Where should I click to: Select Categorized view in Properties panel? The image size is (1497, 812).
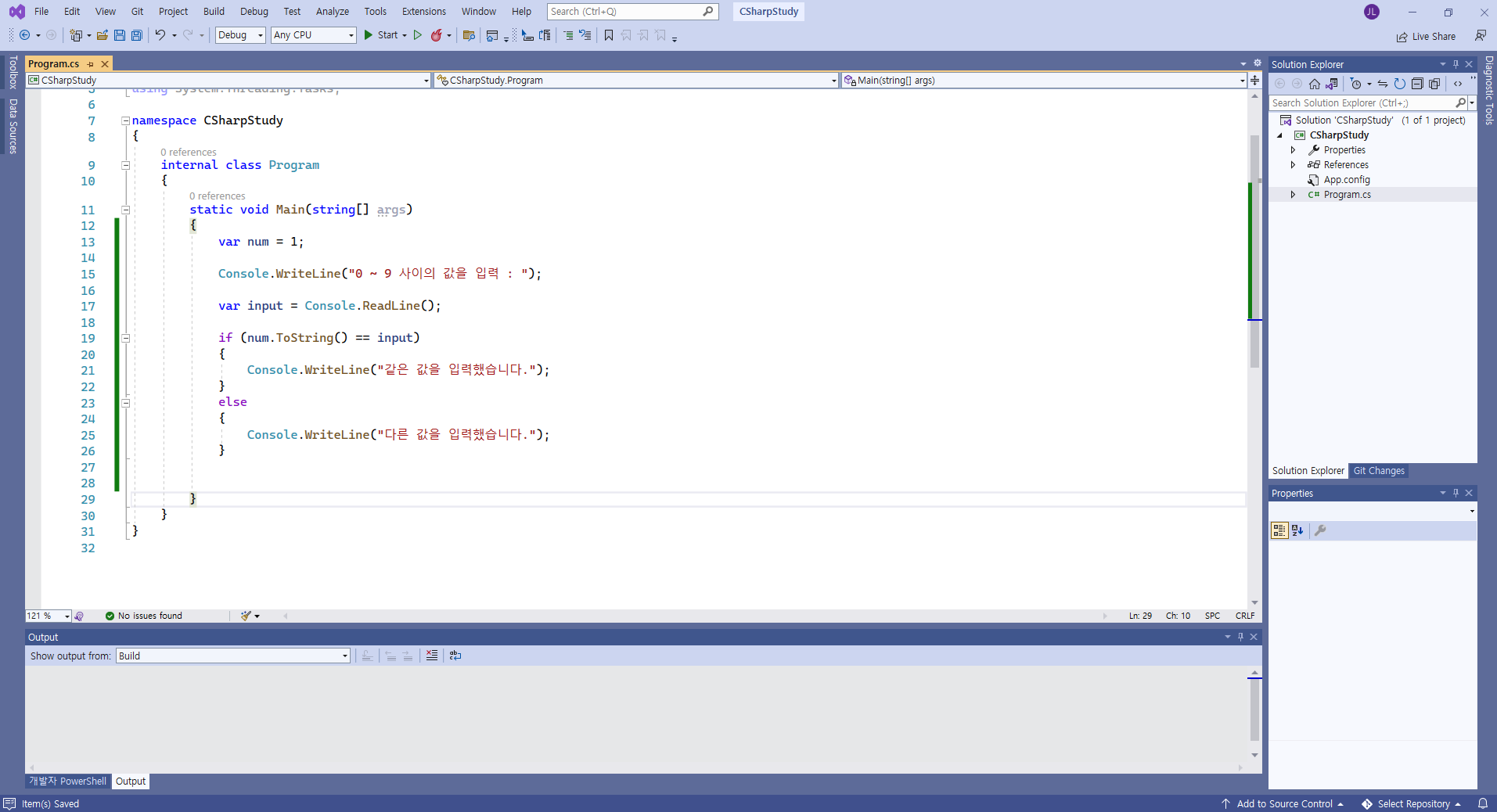(x=1279, y=530)
